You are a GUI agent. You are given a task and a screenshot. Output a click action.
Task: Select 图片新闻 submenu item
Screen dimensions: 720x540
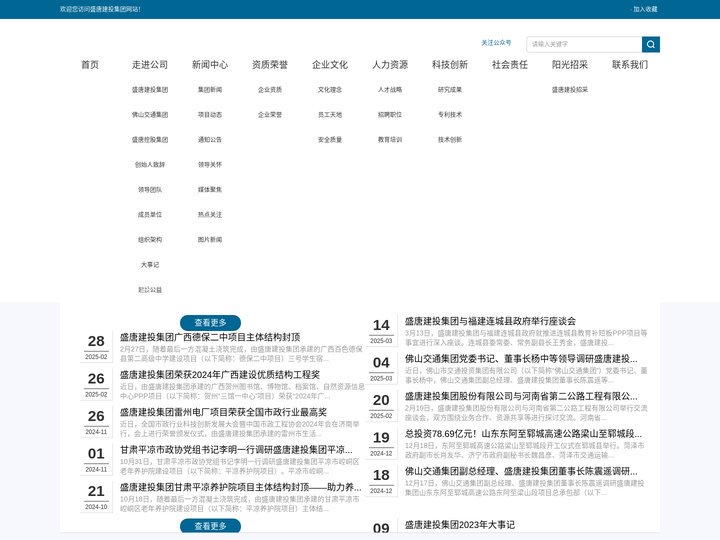(210, 240)
